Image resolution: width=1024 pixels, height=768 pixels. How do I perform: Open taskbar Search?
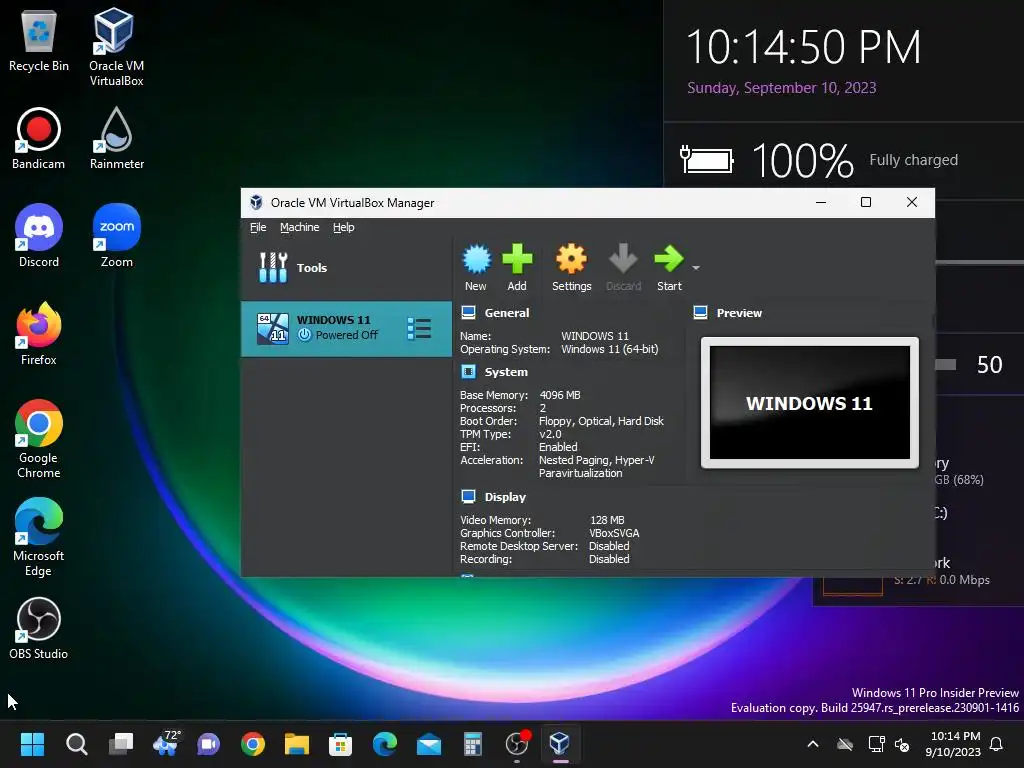point(76,744)
